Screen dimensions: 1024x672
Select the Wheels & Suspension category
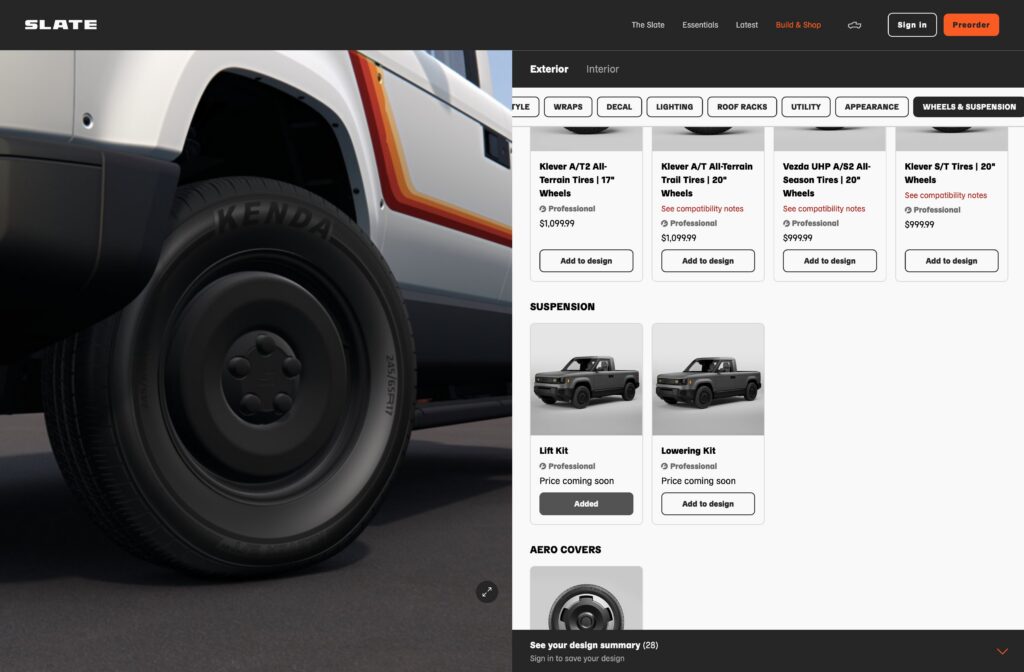click(968, 106)
